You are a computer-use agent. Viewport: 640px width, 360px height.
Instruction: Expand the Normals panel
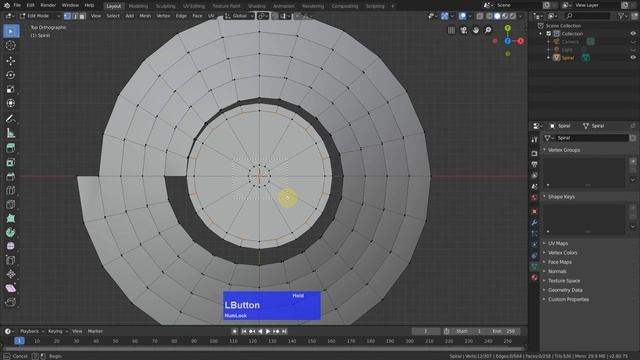coord(557,271)
